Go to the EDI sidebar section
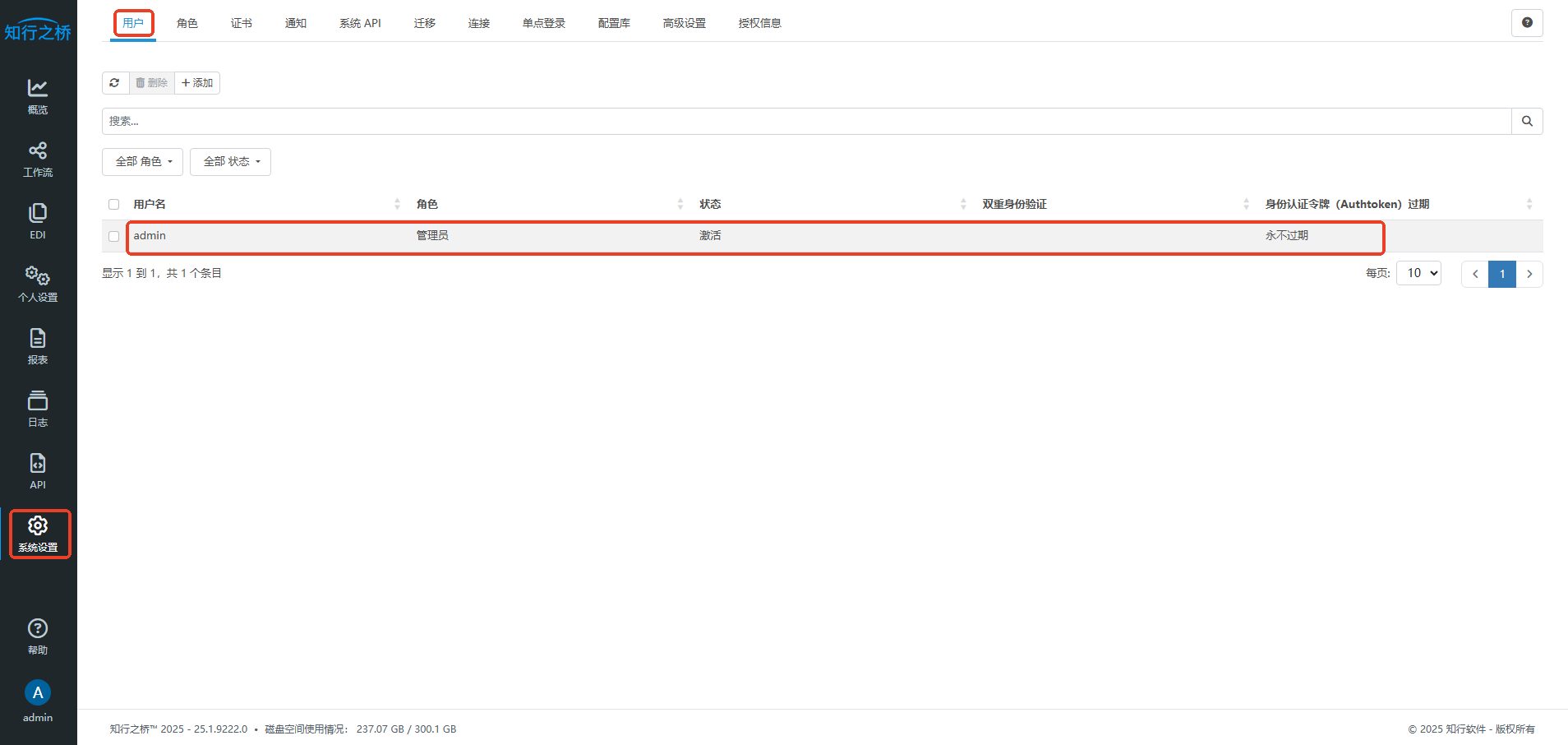Viewport: 1568px width, 745px height. [38, 221]
